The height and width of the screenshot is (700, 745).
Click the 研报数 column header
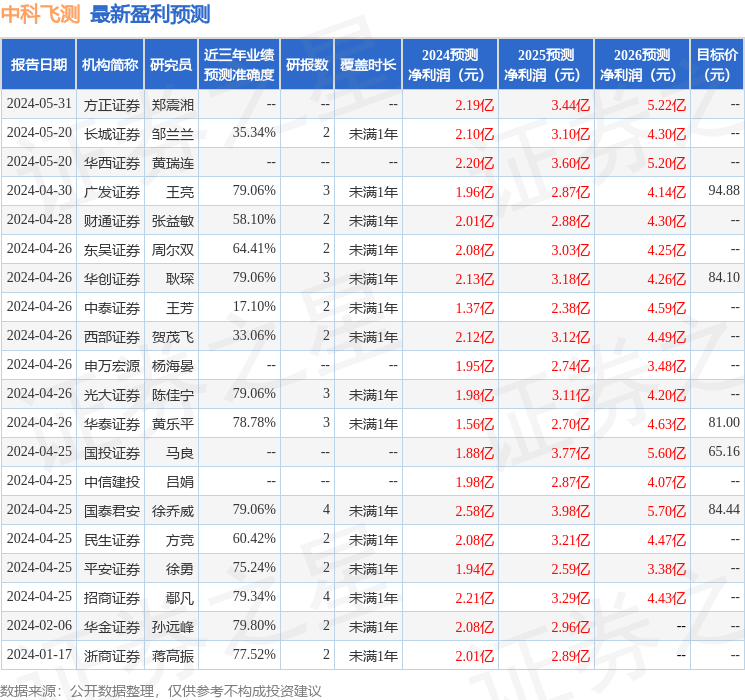coord(307,64)
